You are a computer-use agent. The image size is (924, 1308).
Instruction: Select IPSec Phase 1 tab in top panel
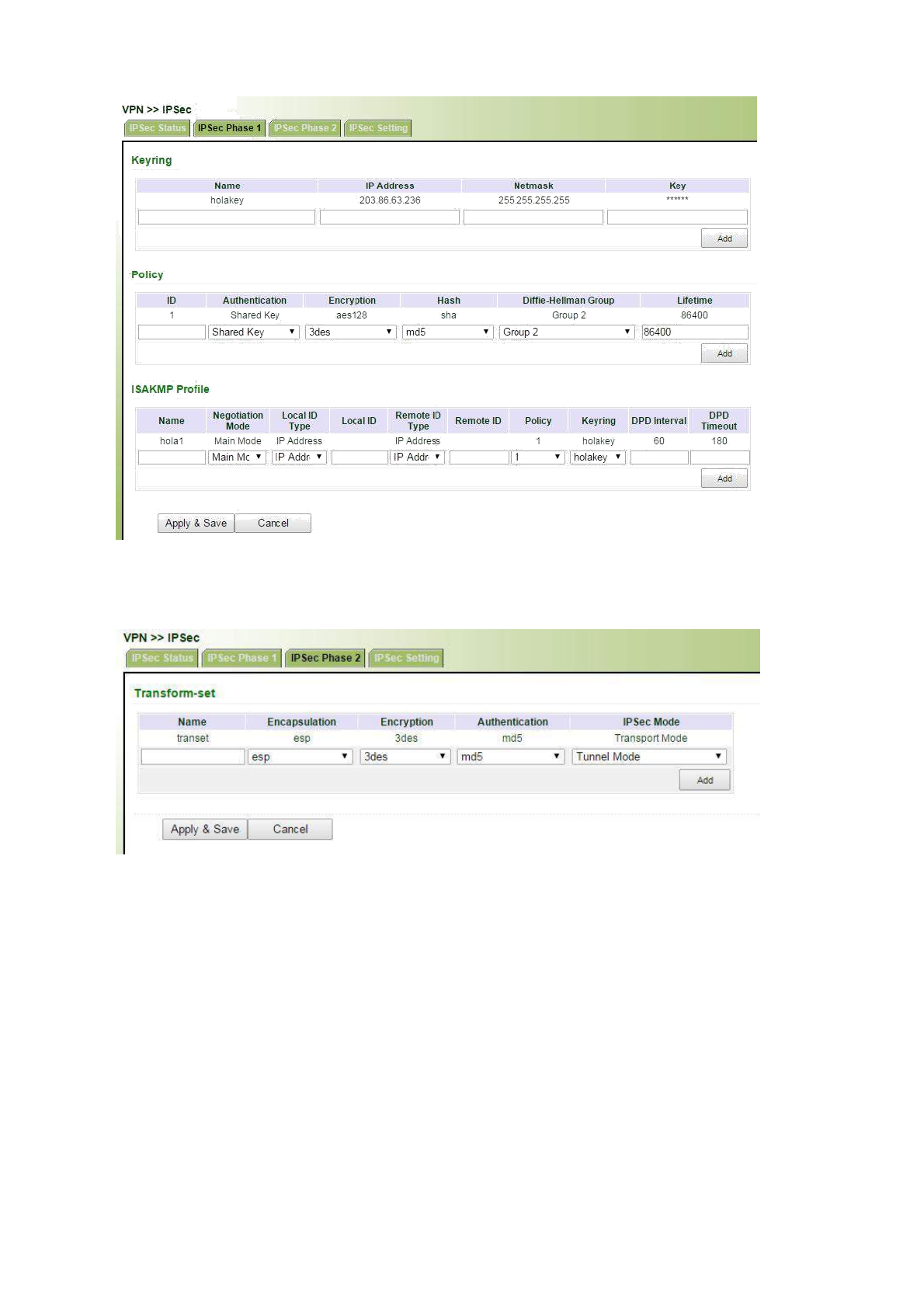coord(229,128)
